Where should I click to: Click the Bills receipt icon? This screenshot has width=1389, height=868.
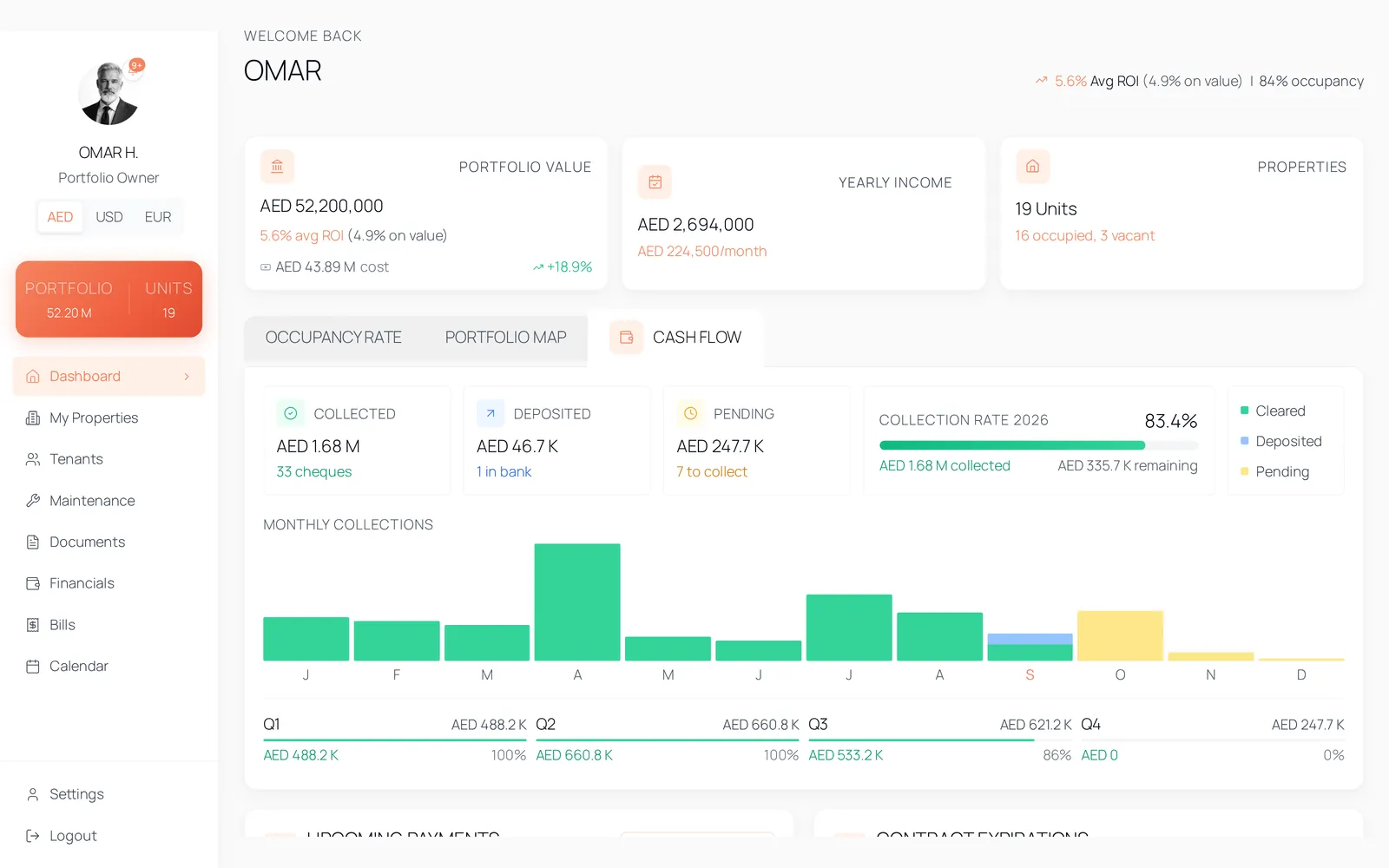[33, 625]
